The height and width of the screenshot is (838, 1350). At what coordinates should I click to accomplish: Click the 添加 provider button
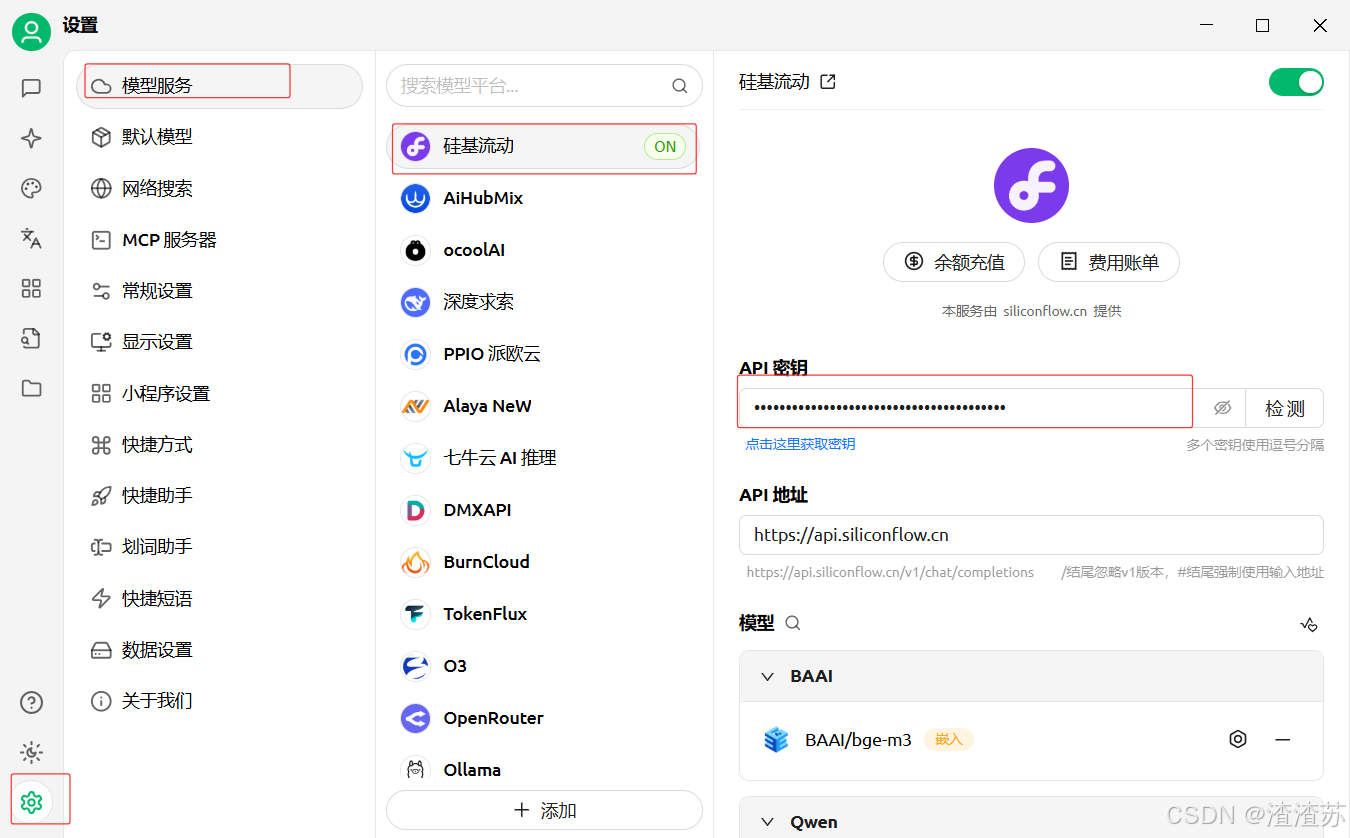pos(544,810)
